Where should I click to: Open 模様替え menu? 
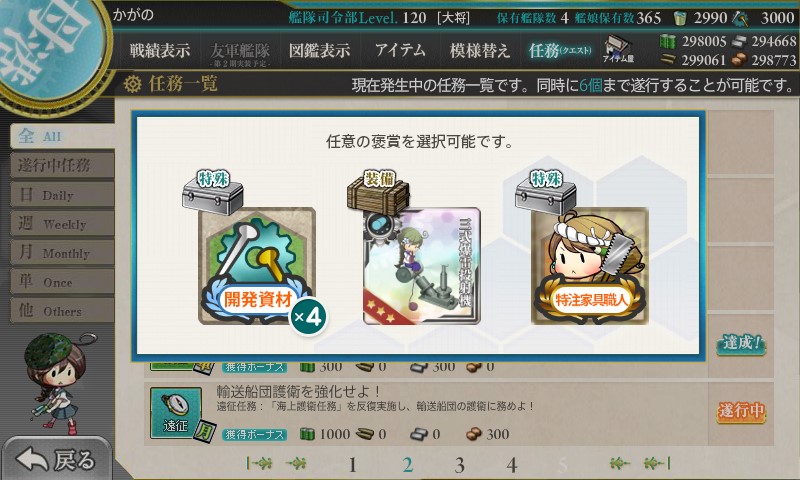(x=480, y=50)
